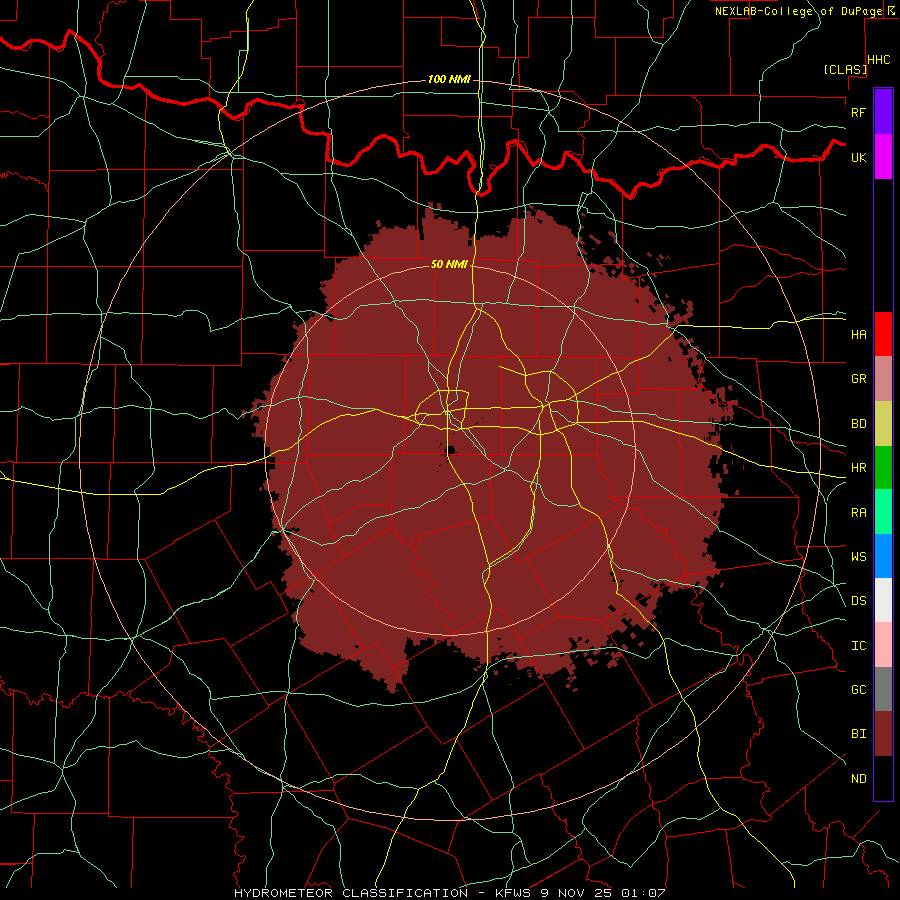Screen dimensions: 900x900
Task: Click the IC legend label
Action: [858, 646]
